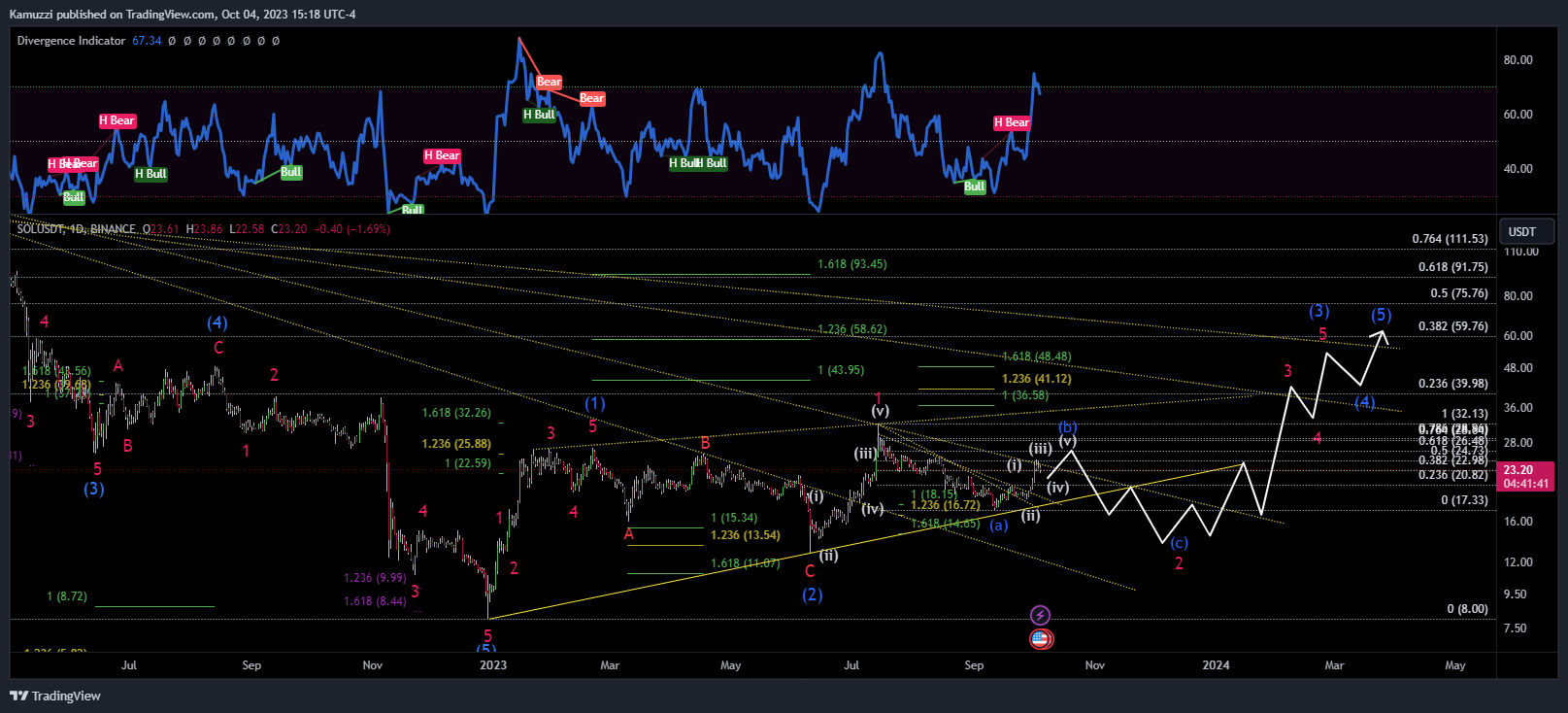Select the 1.236 (58.62) extension label

(851, 329)
